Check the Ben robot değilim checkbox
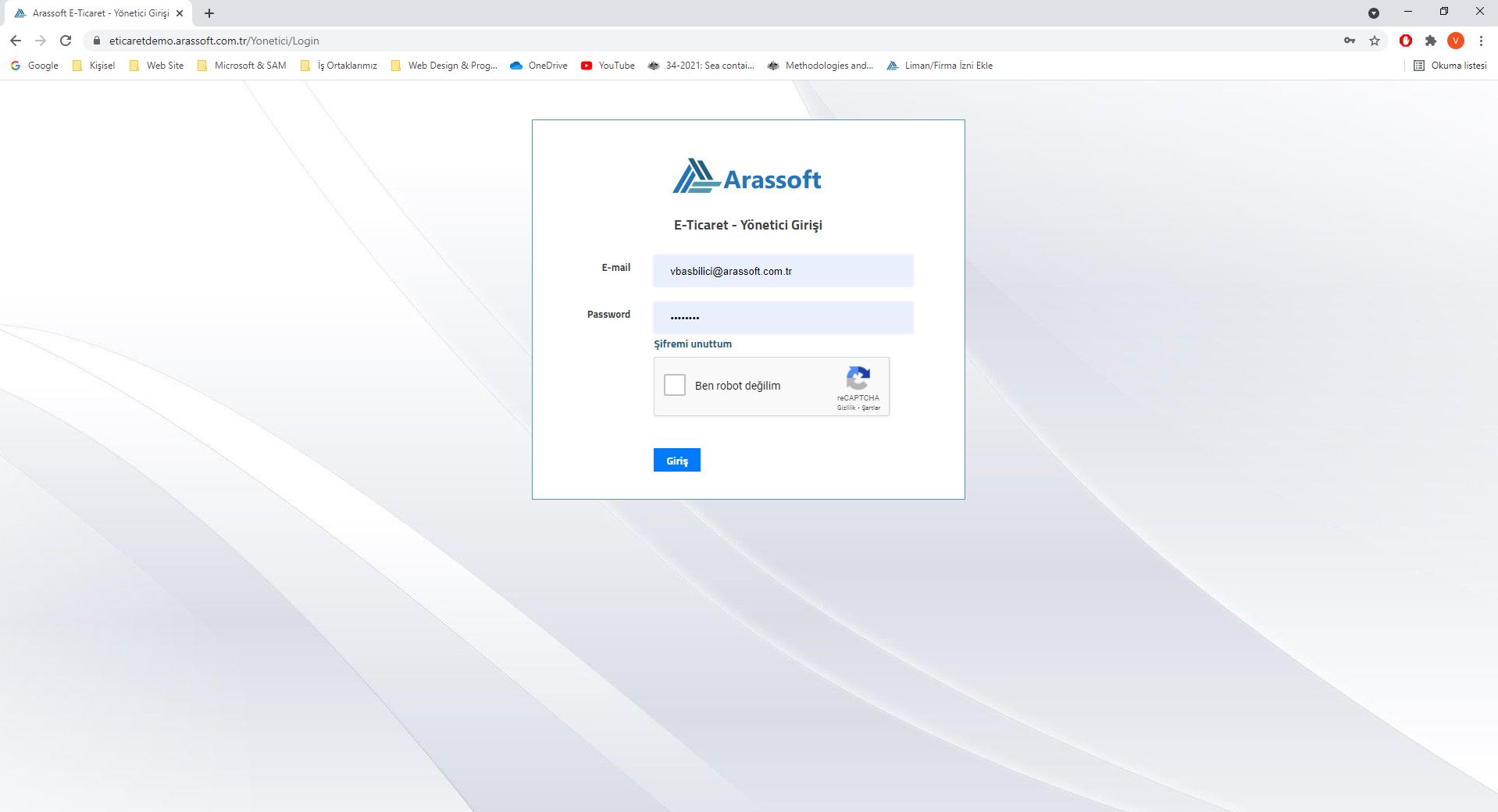Image resolution: width=1498 pixels, height=812 pixels. point(675,385)
